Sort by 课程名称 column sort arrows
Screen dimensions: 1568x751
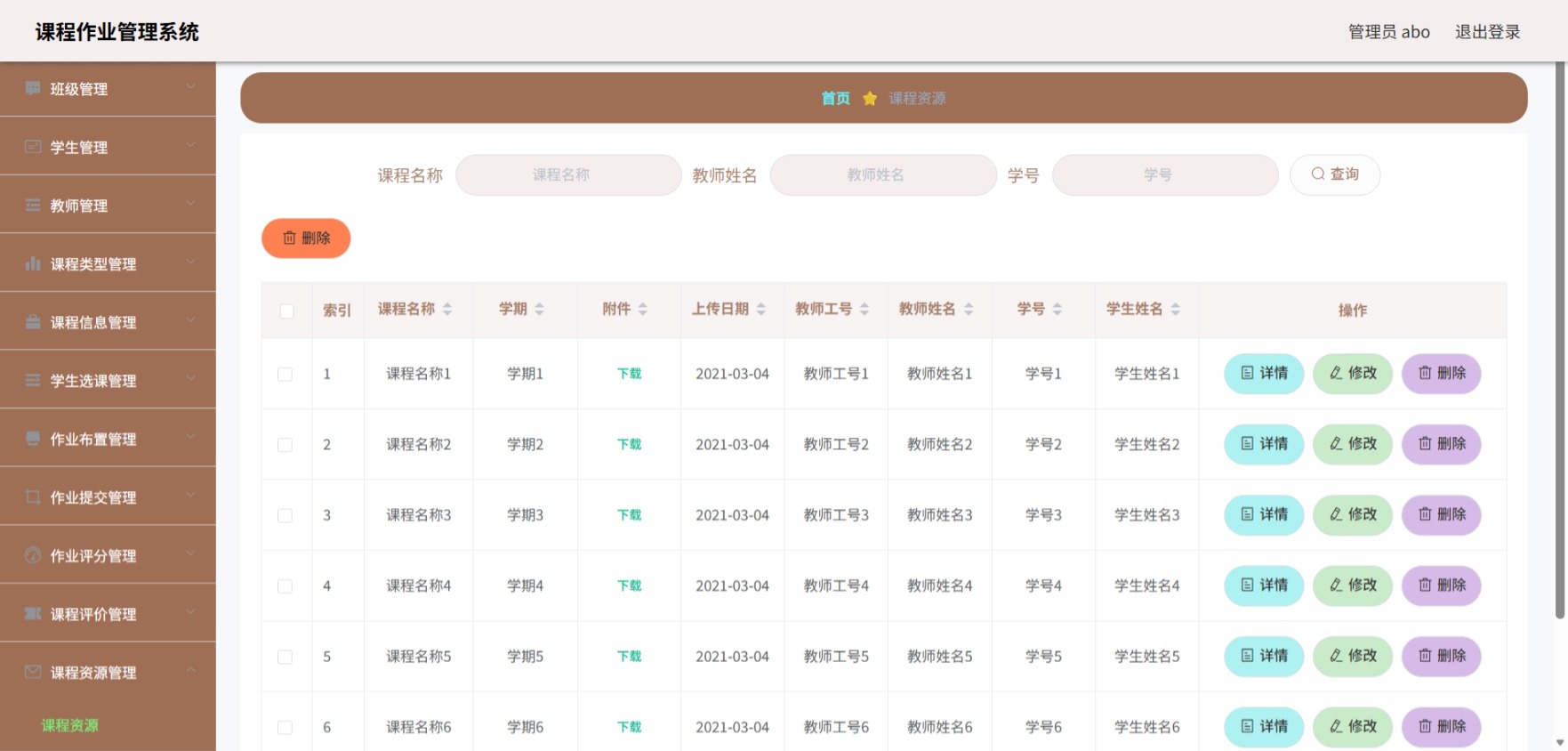click(447, 309)
